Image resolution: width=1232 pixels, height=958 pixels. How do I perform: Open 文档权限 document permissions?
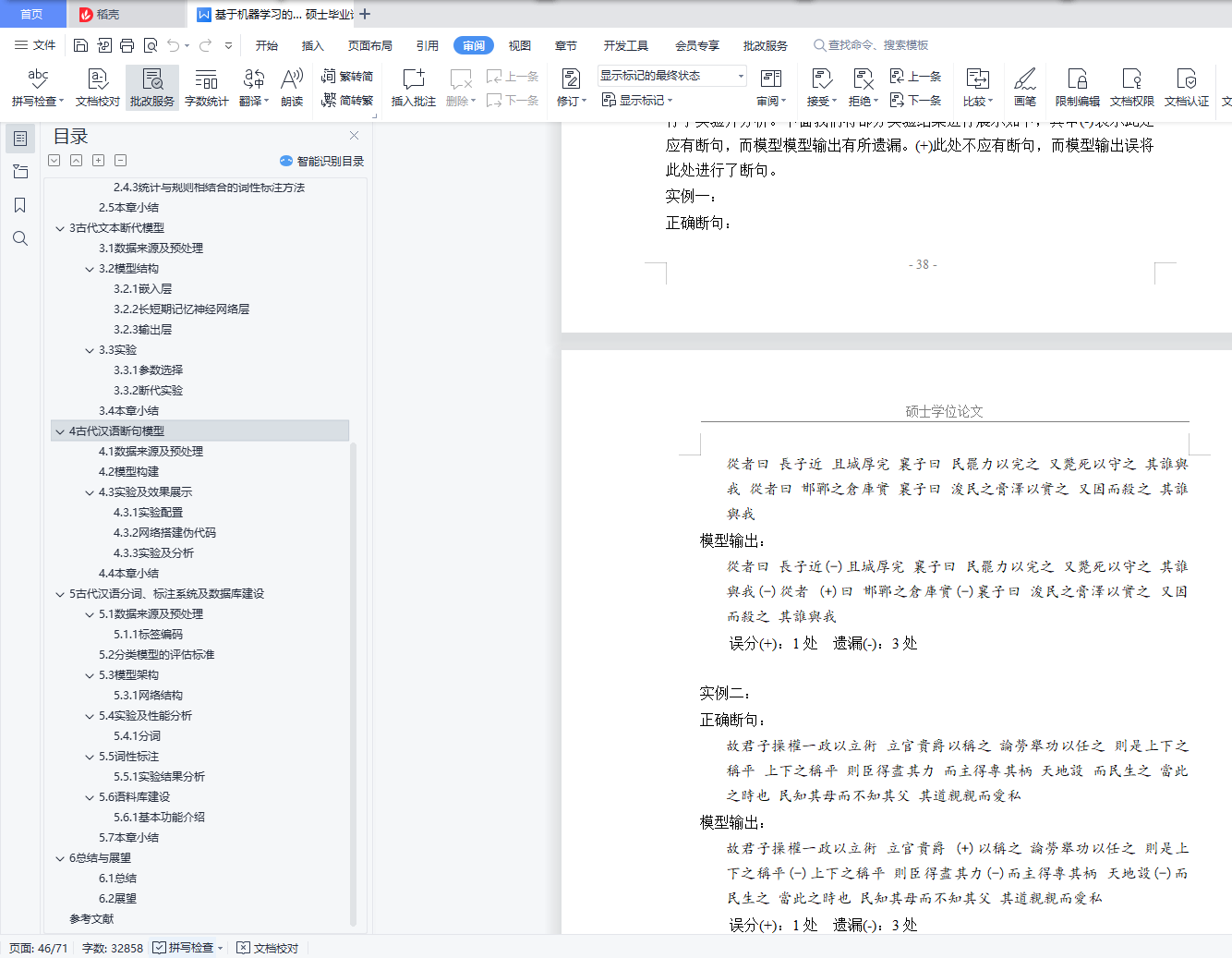click(x=1132, y=88)
